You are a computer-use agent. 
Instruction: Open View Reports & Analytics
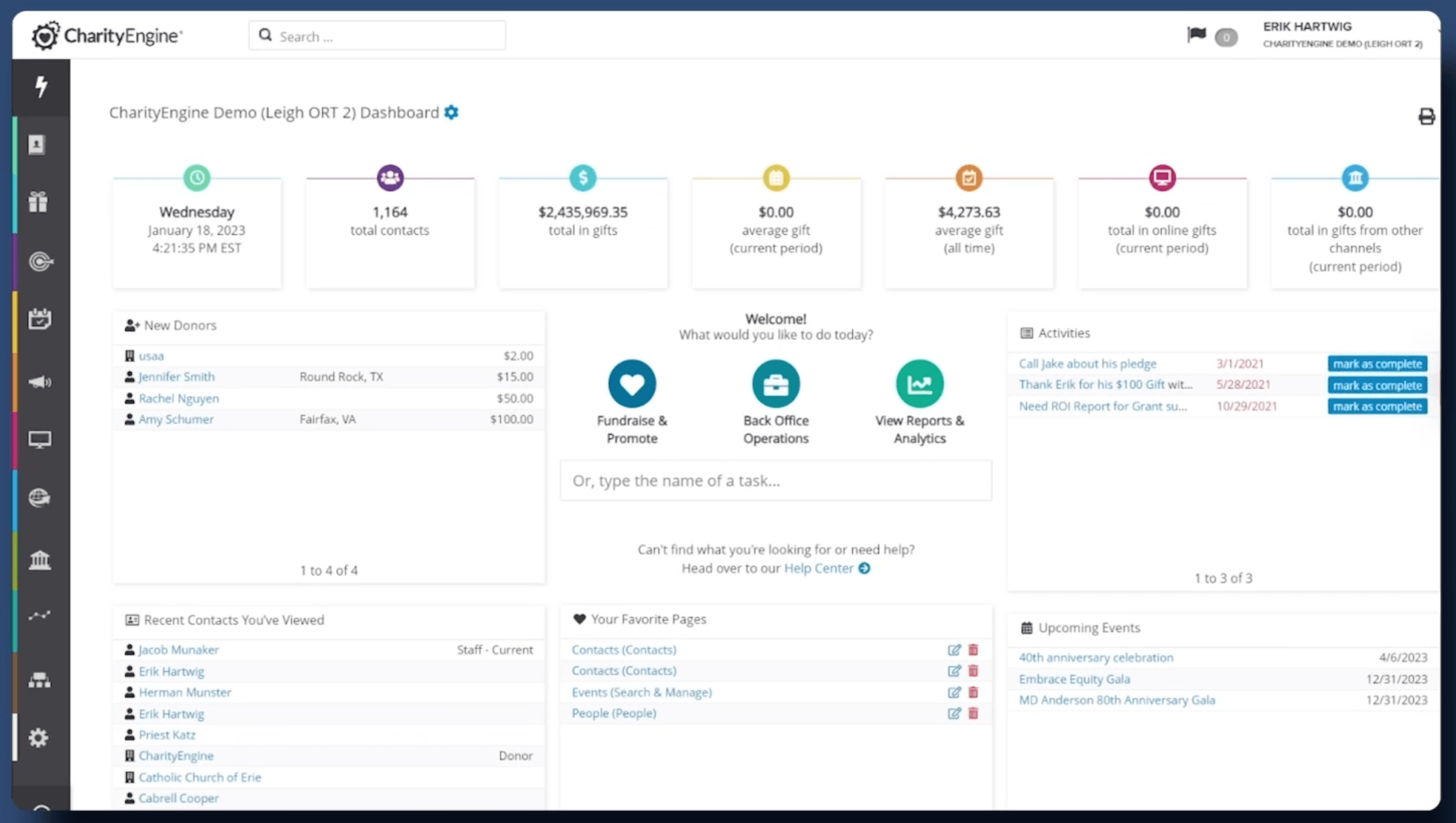point(919,383)
